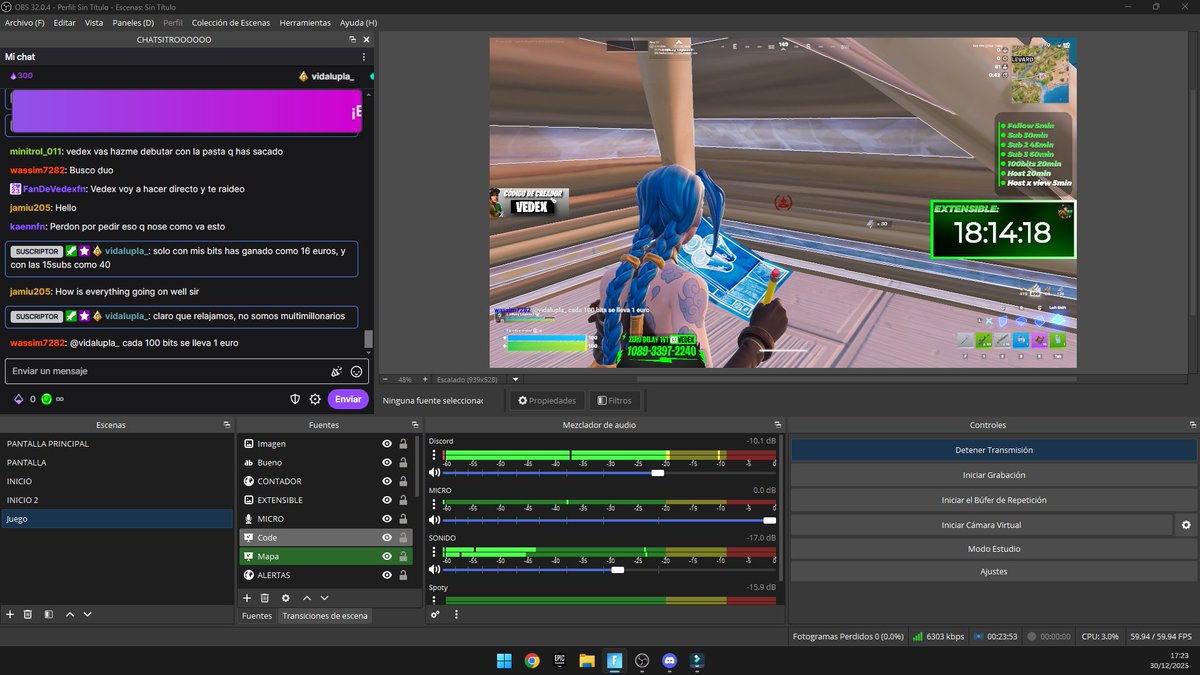The width and height of the screenshot is (1200, 675).
Task: Enable Modo Estudio button
Action: coord(994,549)
